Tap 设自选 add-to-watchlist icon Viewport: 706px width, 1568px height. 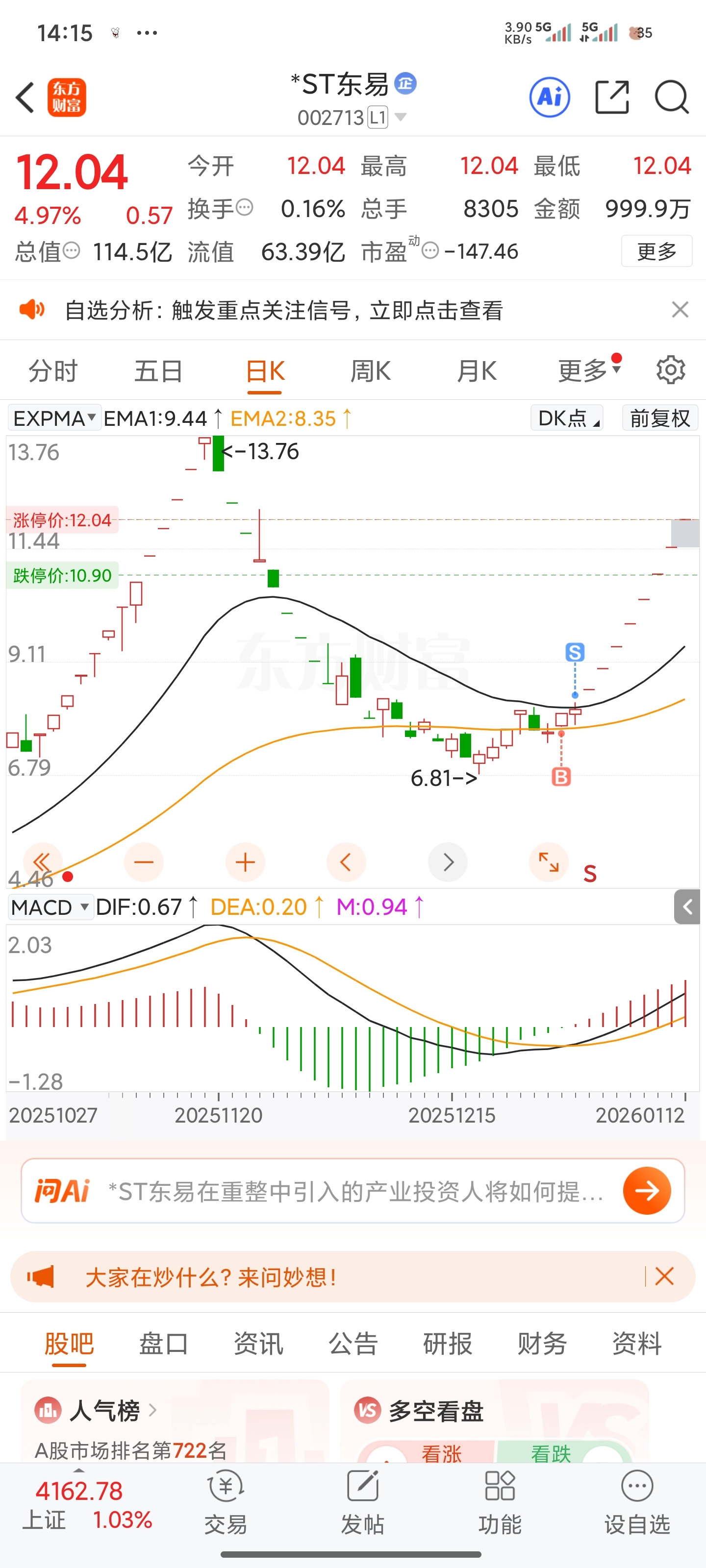(637, 1502)
